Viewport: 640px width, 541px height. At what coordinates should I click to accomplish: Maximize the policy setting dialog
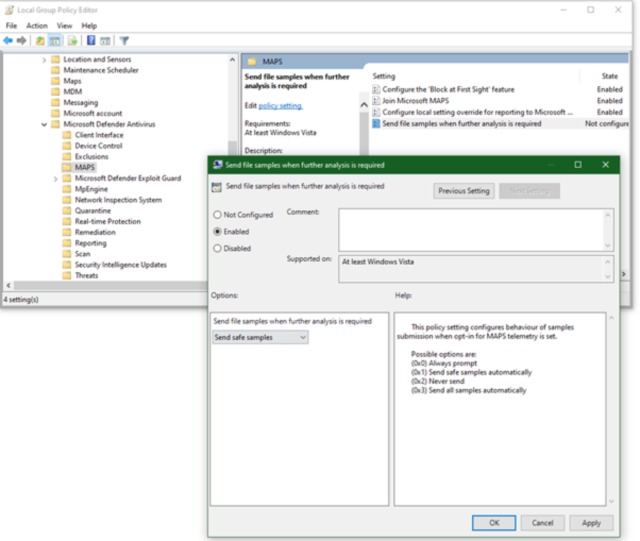(x=578, y=165)
